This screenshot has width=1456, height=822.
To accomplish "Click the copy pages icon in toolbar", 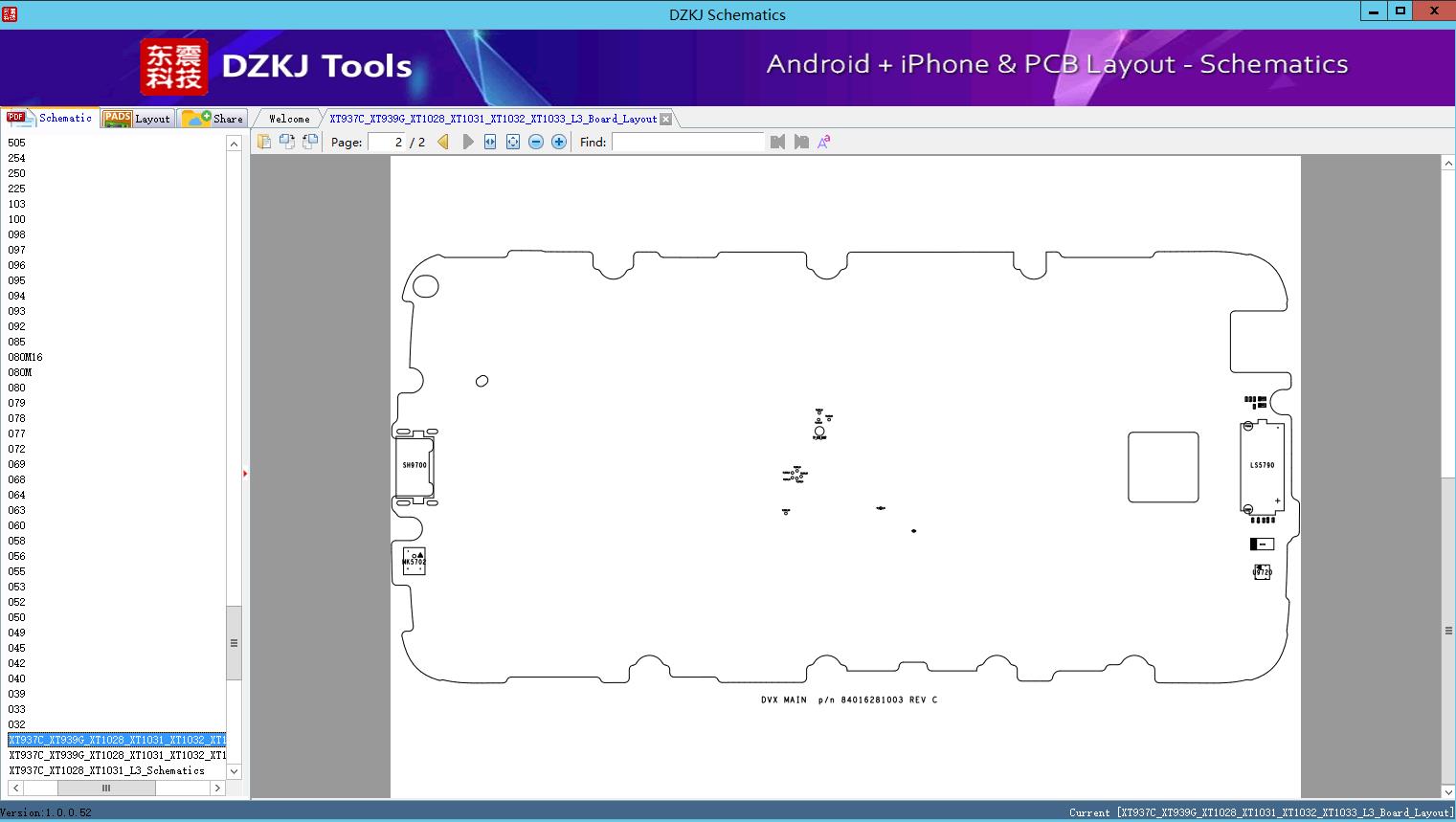I will click(x=264, y=142).
